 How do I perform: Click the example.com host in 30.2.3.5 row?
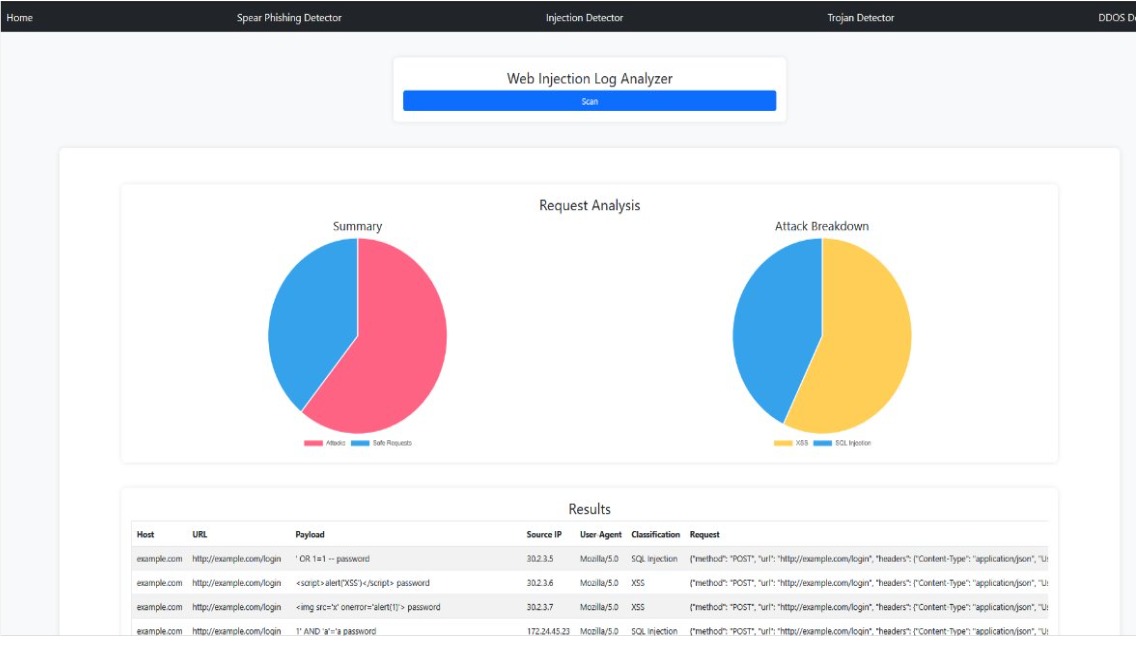point(159,559)
